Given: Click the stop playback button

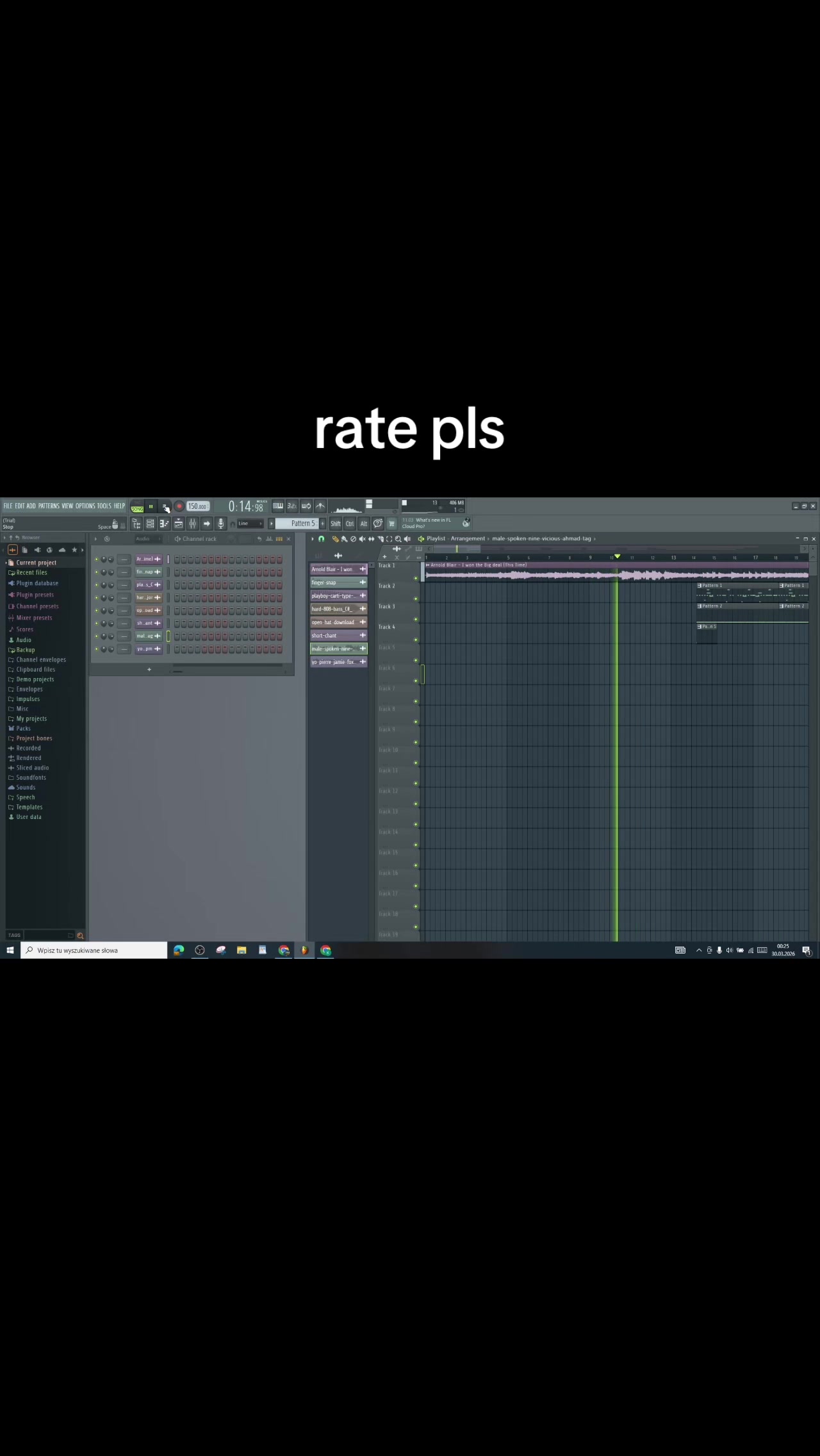Looking at the screenshot, I should (165, 507).
